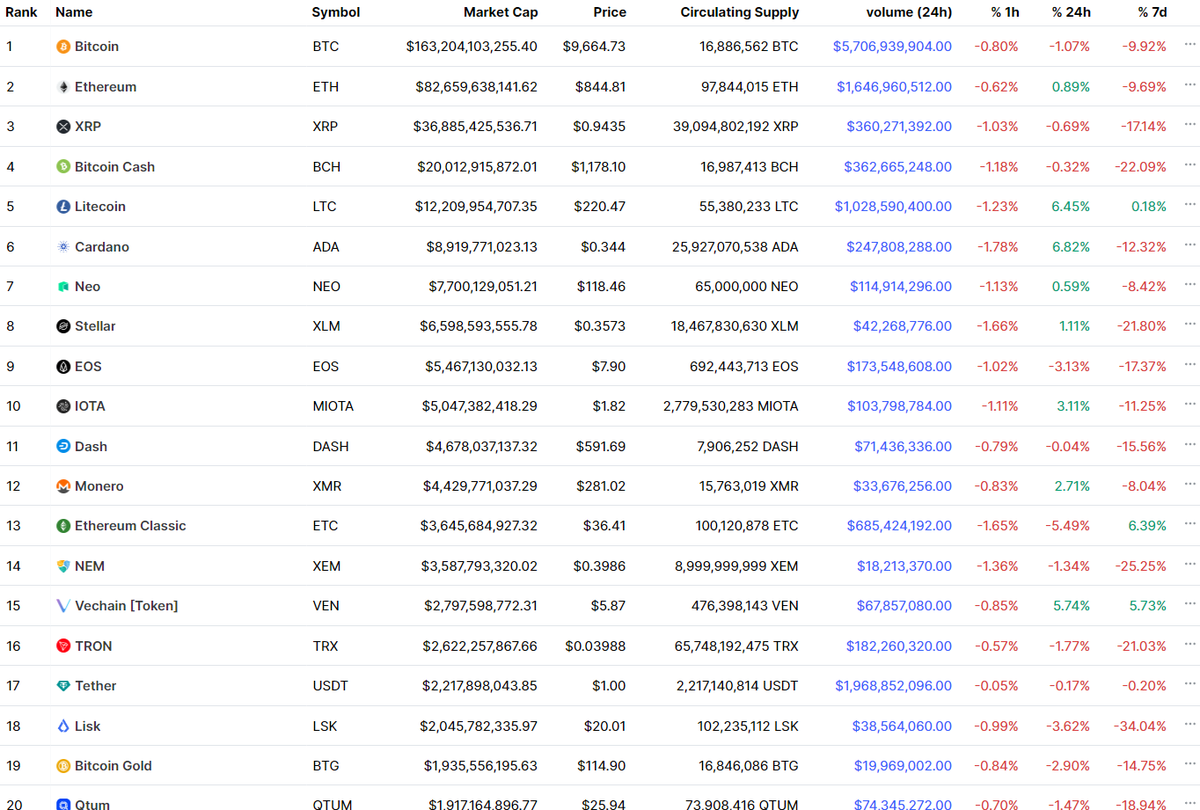Click the Bitcoin coin icon

point(63,47)
